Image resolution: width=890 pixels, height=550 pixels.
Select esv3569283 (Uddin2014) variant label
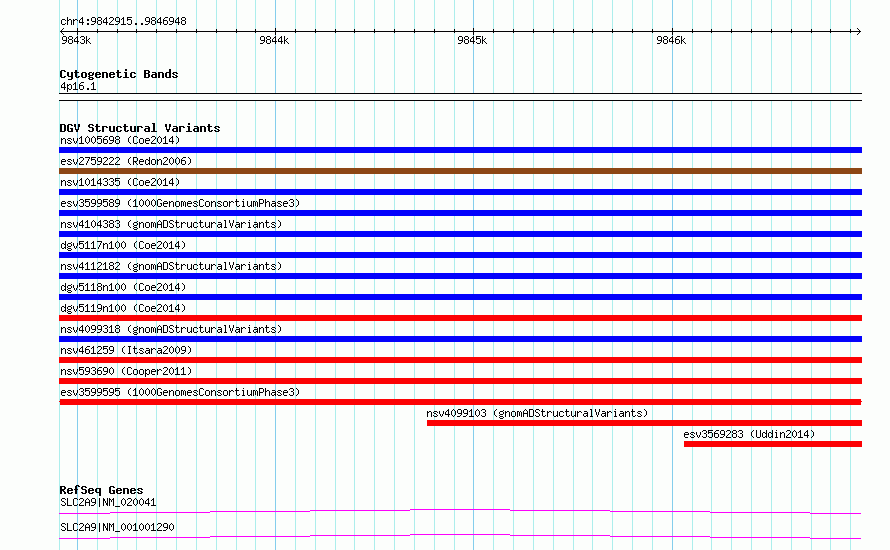pyautogui.click(x=749, y=434)
